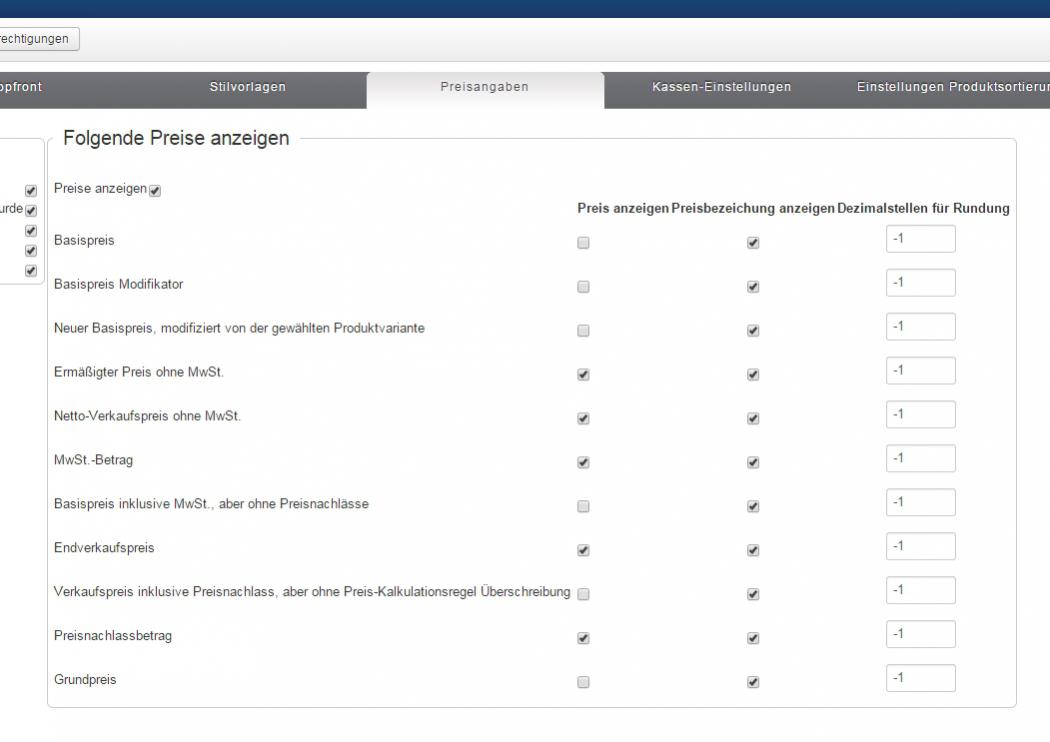
Task: Uncheck 'Preis anzeigen' for Ermäßigter Preis ohne MwSt.
Action: (x=584, y=374)
